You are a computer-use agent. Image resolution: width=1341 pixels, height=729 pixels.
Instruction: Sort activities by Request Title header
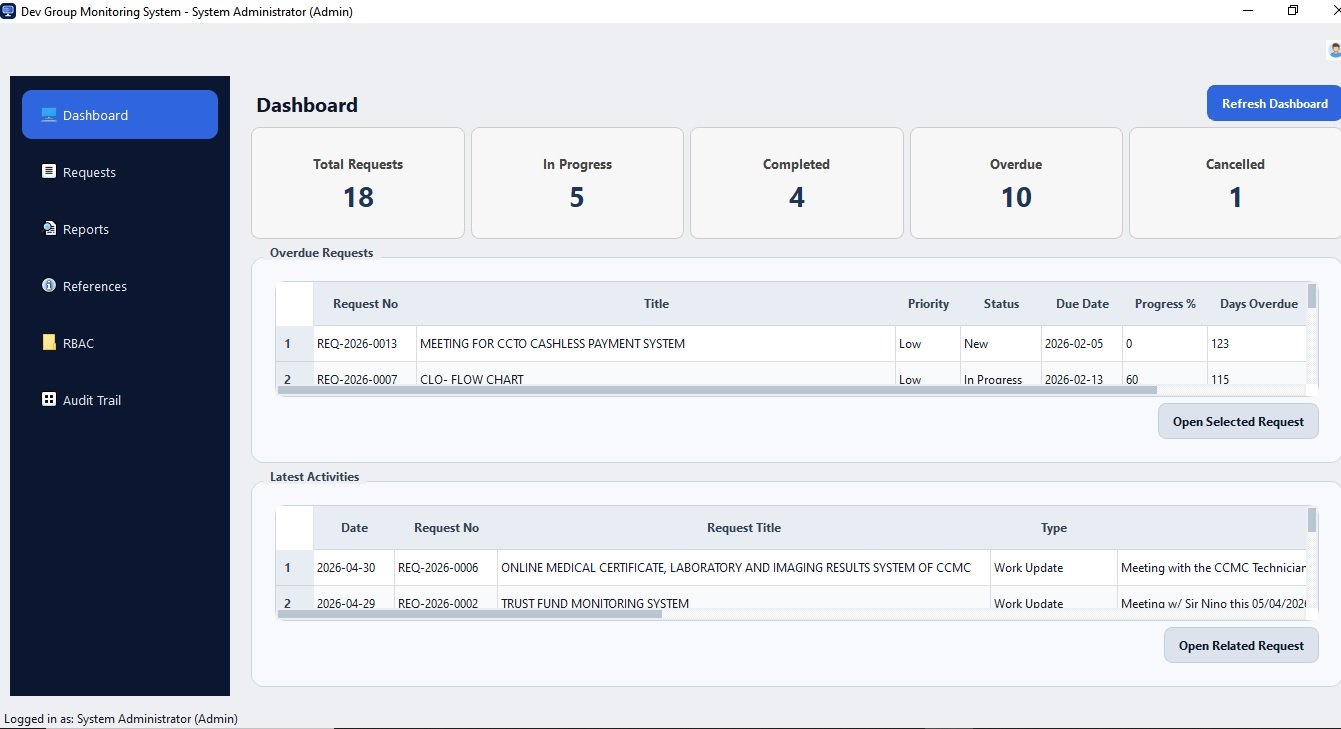click(x=743, y=528)
